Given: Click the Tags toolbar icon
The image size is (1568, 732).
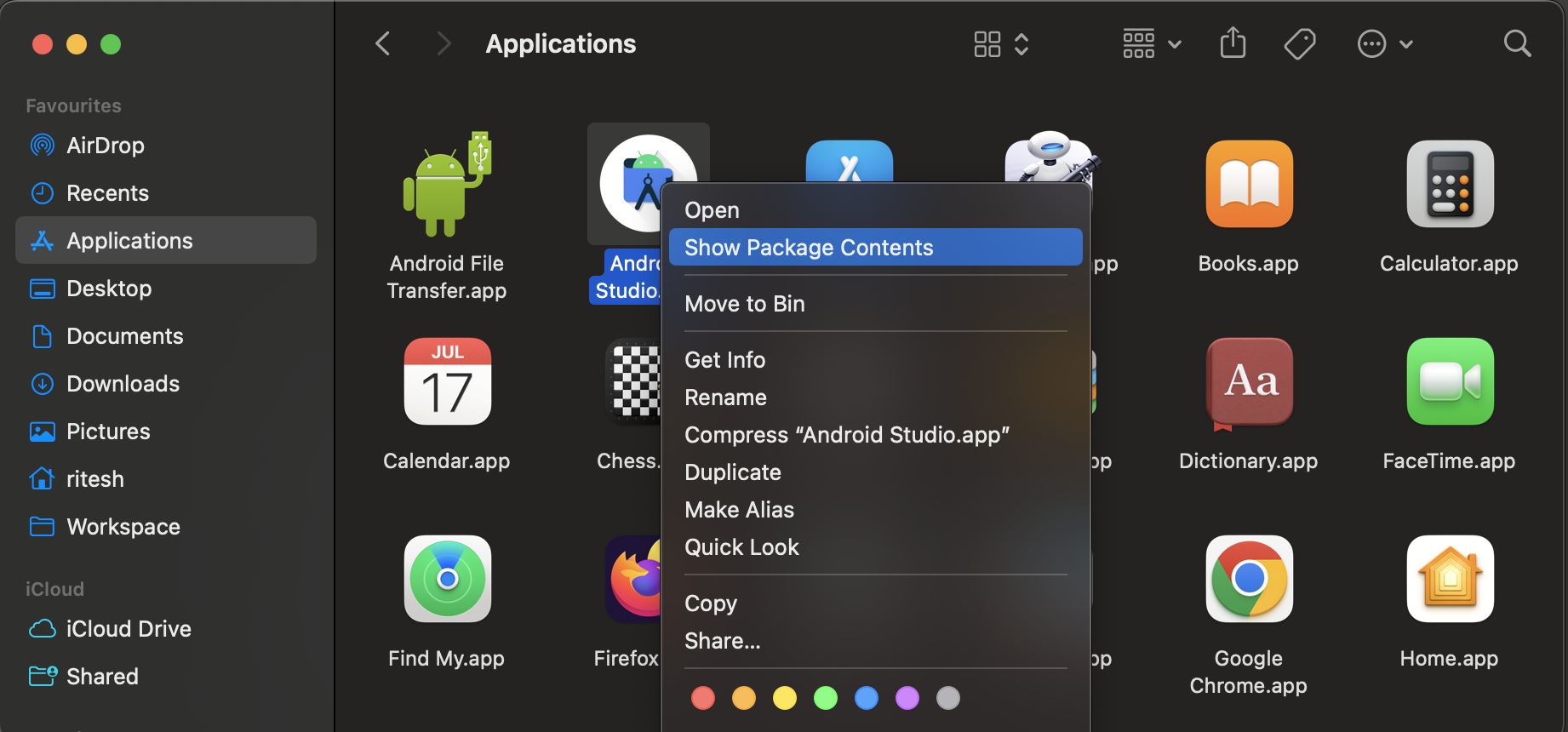Looking at the screenshot, I should 1300,43.
